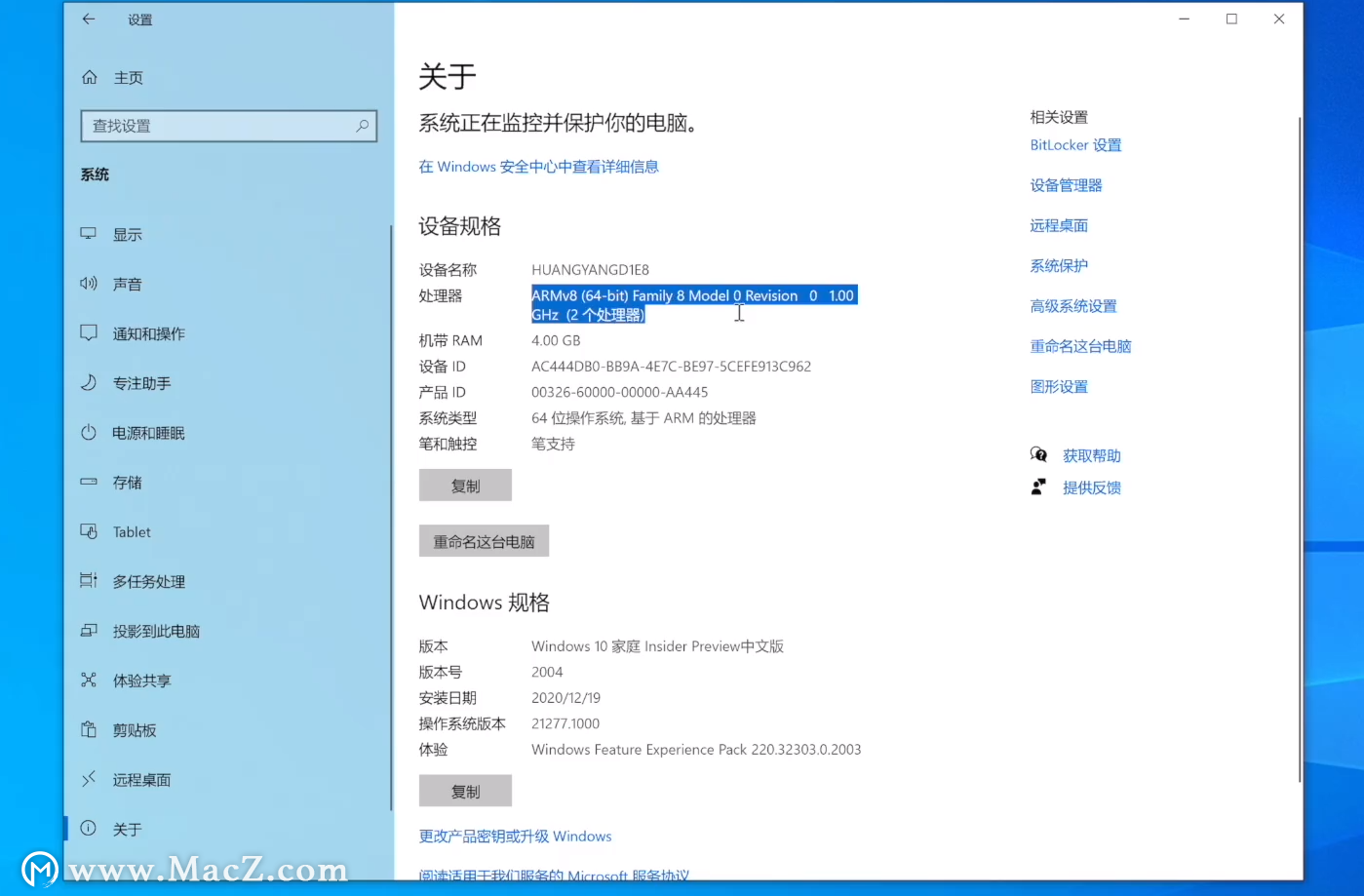Screen dimensions: 1364x896
Task: Select the 存储 drive icon
Action: coord(89,482)
